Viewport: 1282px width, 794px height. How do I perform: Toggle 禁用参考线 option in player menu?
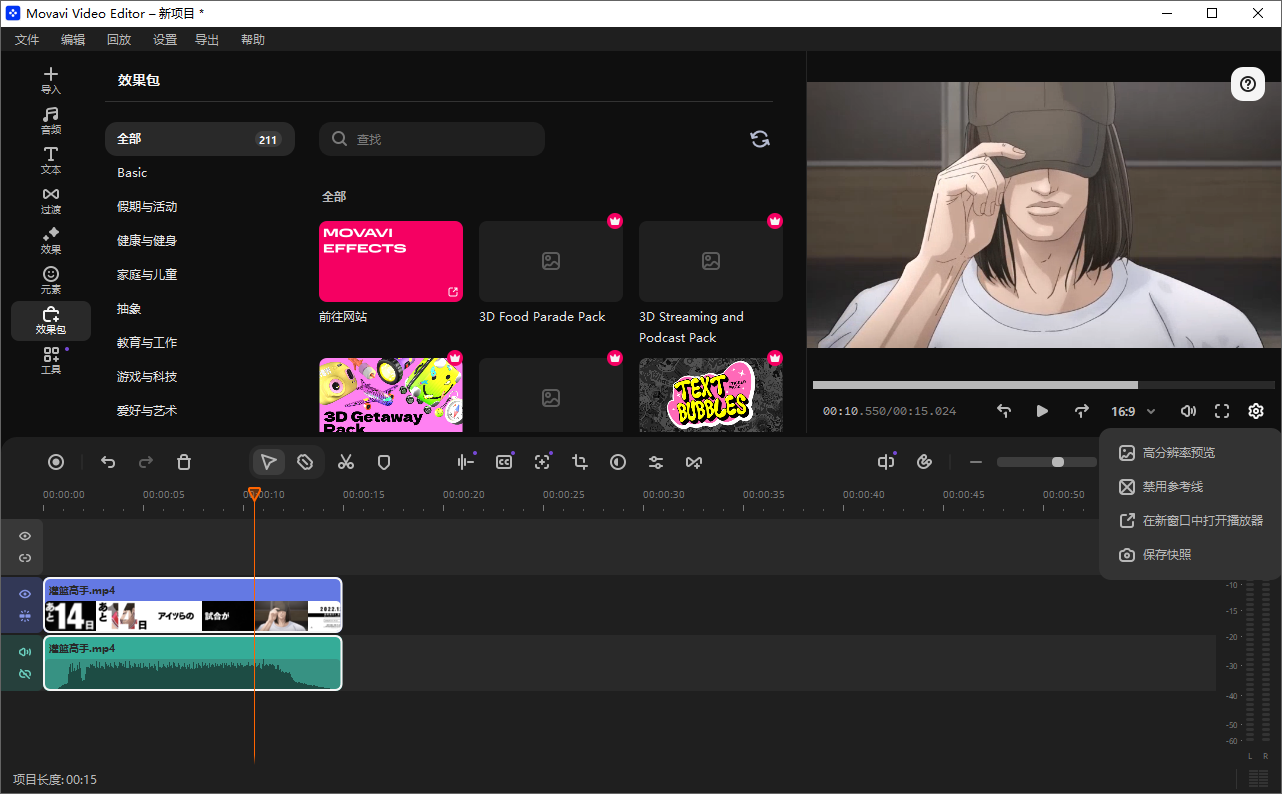coord(1190,487)
